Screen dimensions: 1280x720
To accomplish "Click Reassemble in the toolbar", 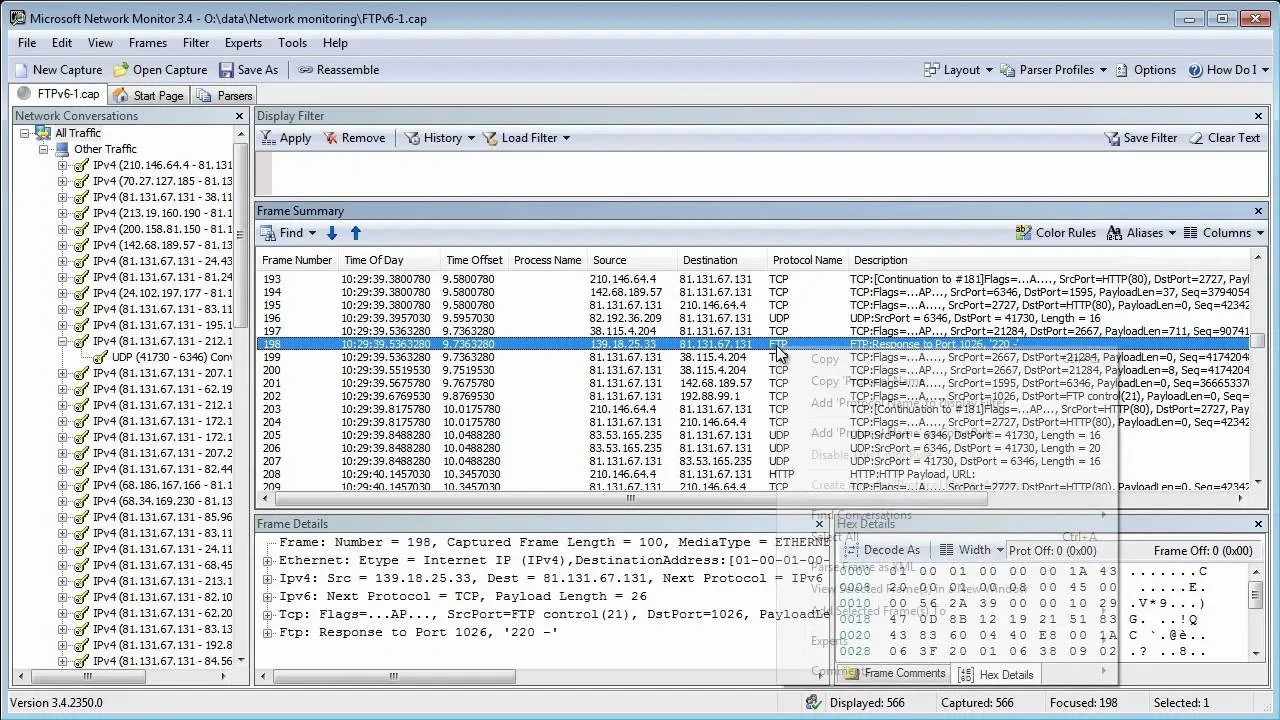I will tap(339, 70).
